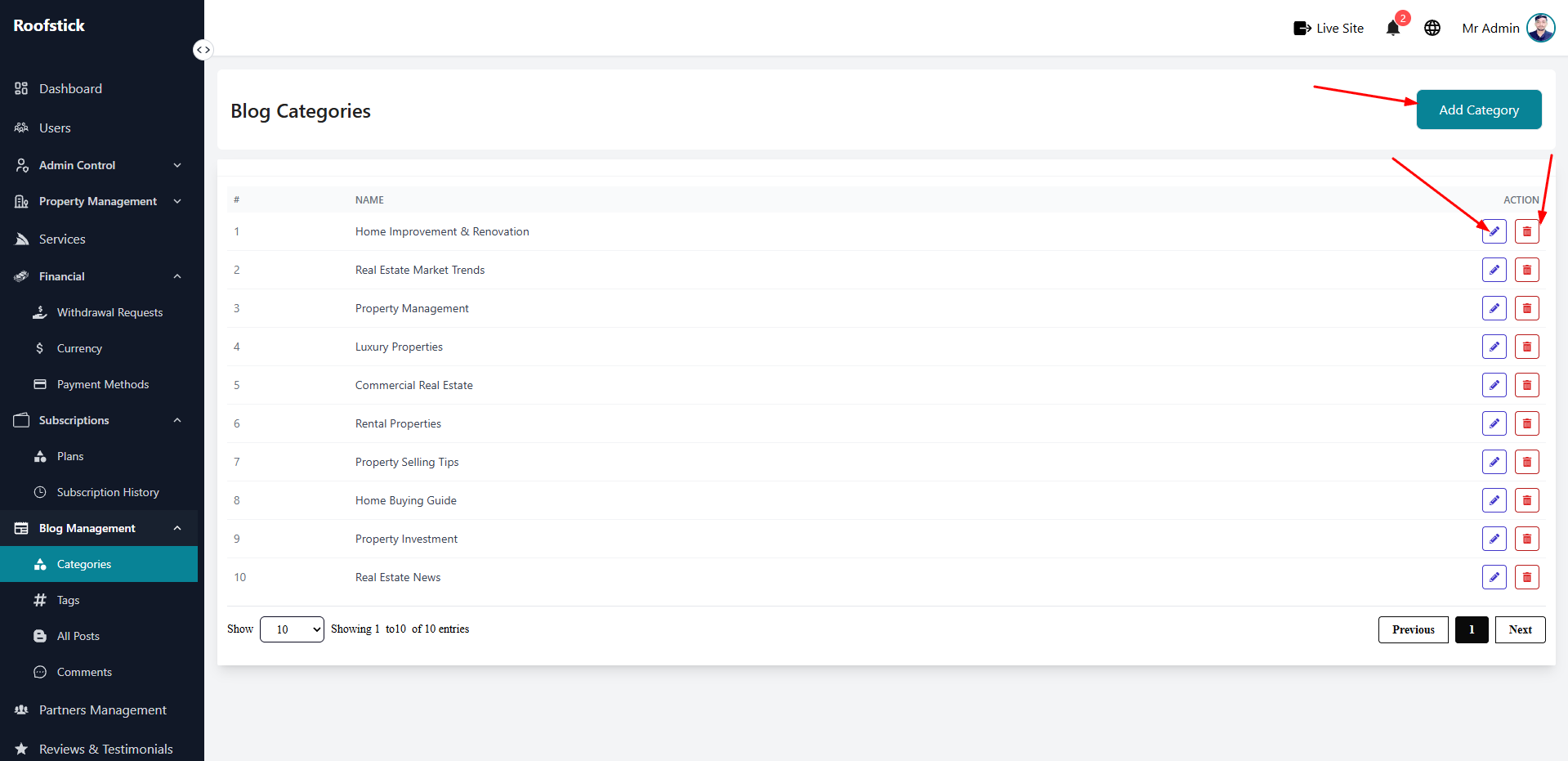Open the notifications bell icon
Image resolution: width=1568 pixels, height=761 pixels.
click(1393, 28)
